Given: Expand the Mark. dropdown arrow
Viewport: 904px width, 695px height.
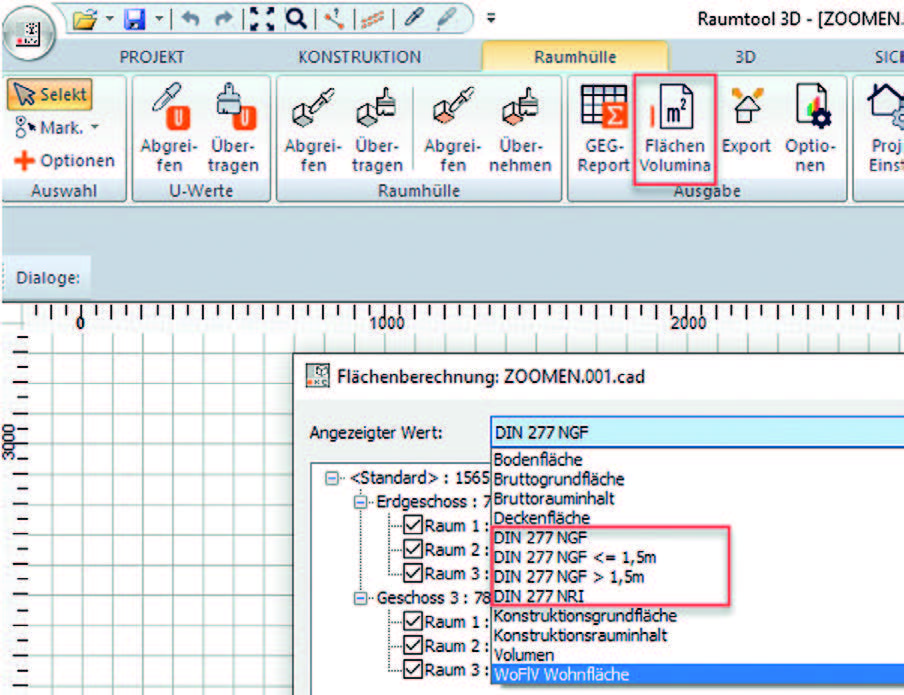Looking at the screenshot, I should pyautogui.click(x=95, y=126).
